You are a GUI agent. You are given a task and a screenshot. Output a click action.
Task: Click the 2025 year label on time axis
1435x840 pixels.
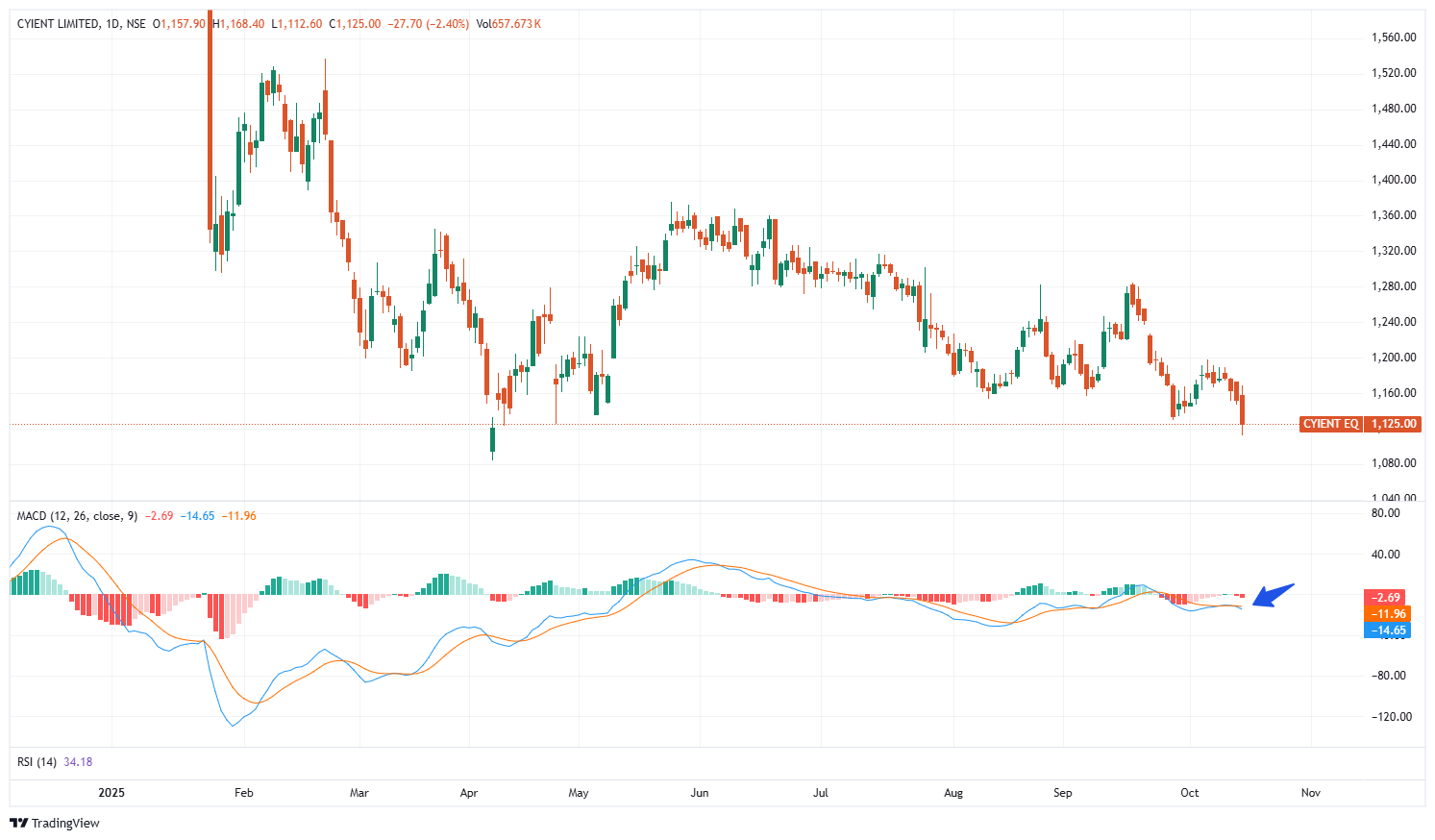[x=112, y=793]
